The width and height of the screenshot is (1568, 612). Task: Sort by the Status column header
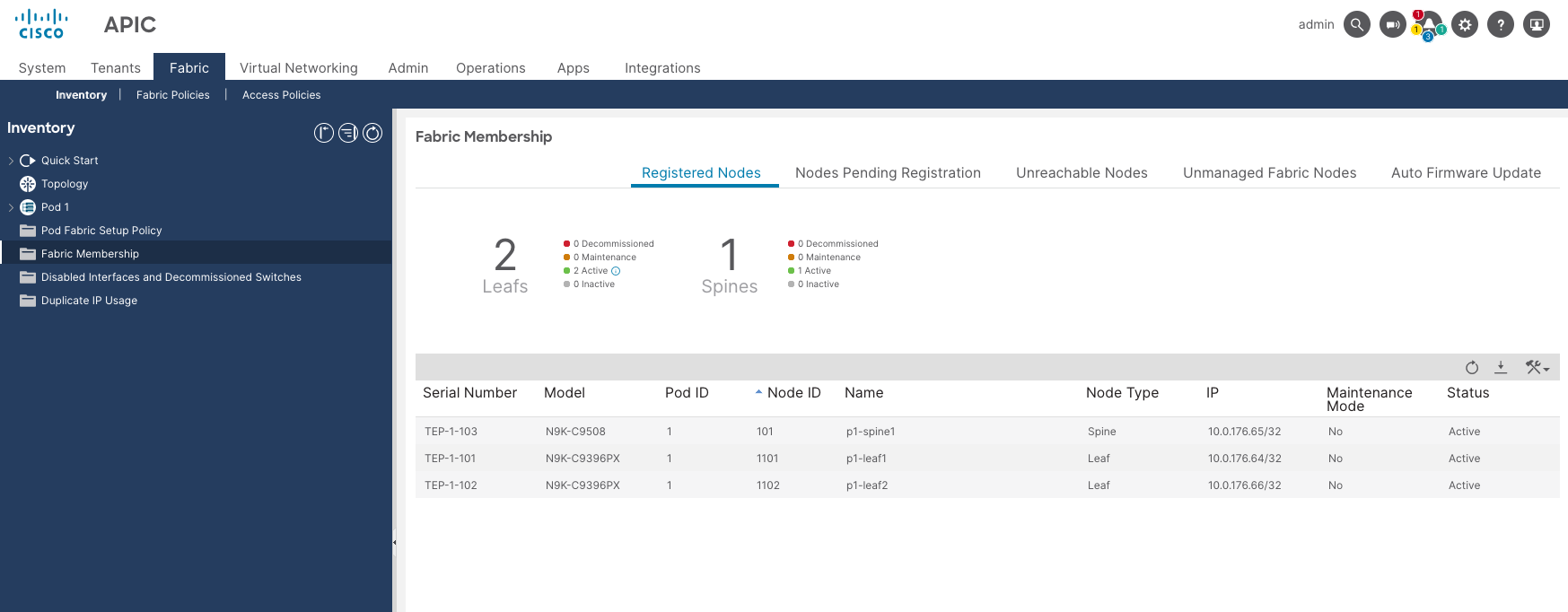coord(1467,393)
